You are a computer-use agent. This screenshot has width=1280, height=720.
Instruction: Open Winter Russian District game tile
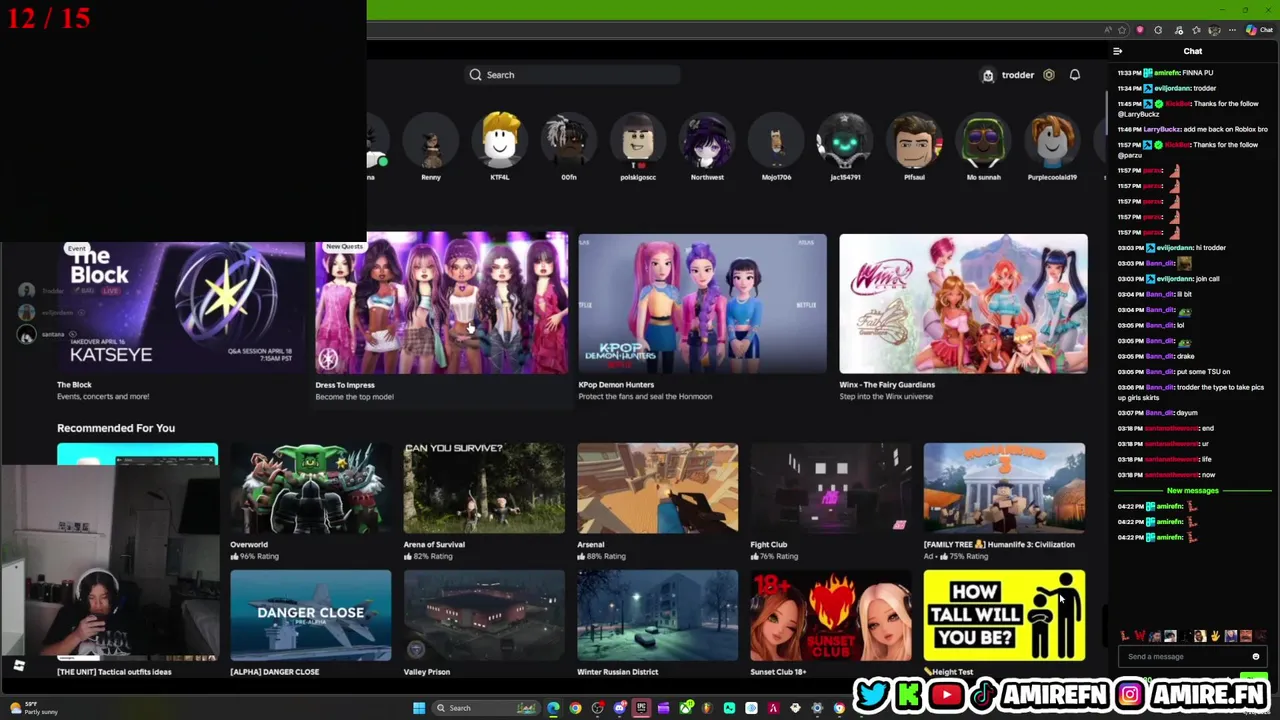(x=657, y=616)
